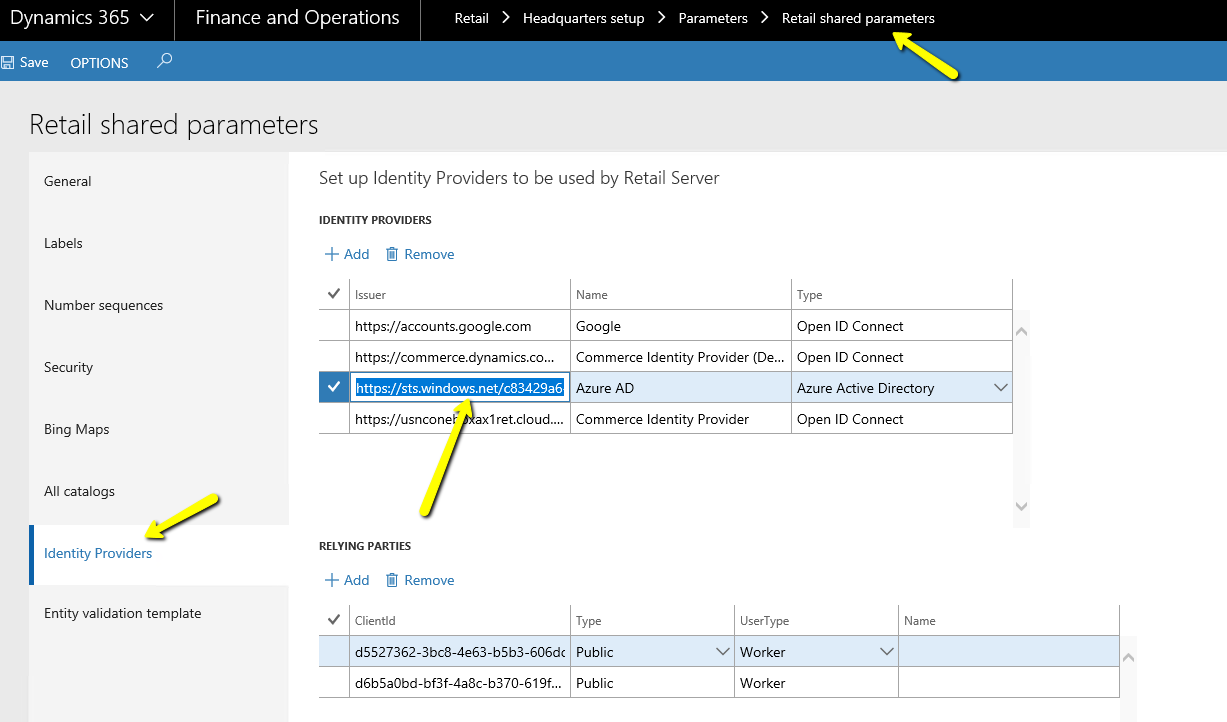Toggle select-all checkmark in Identity Providers grid
Image resolution: width=1227 pixels, height=722 pixels.
[334, 294]
